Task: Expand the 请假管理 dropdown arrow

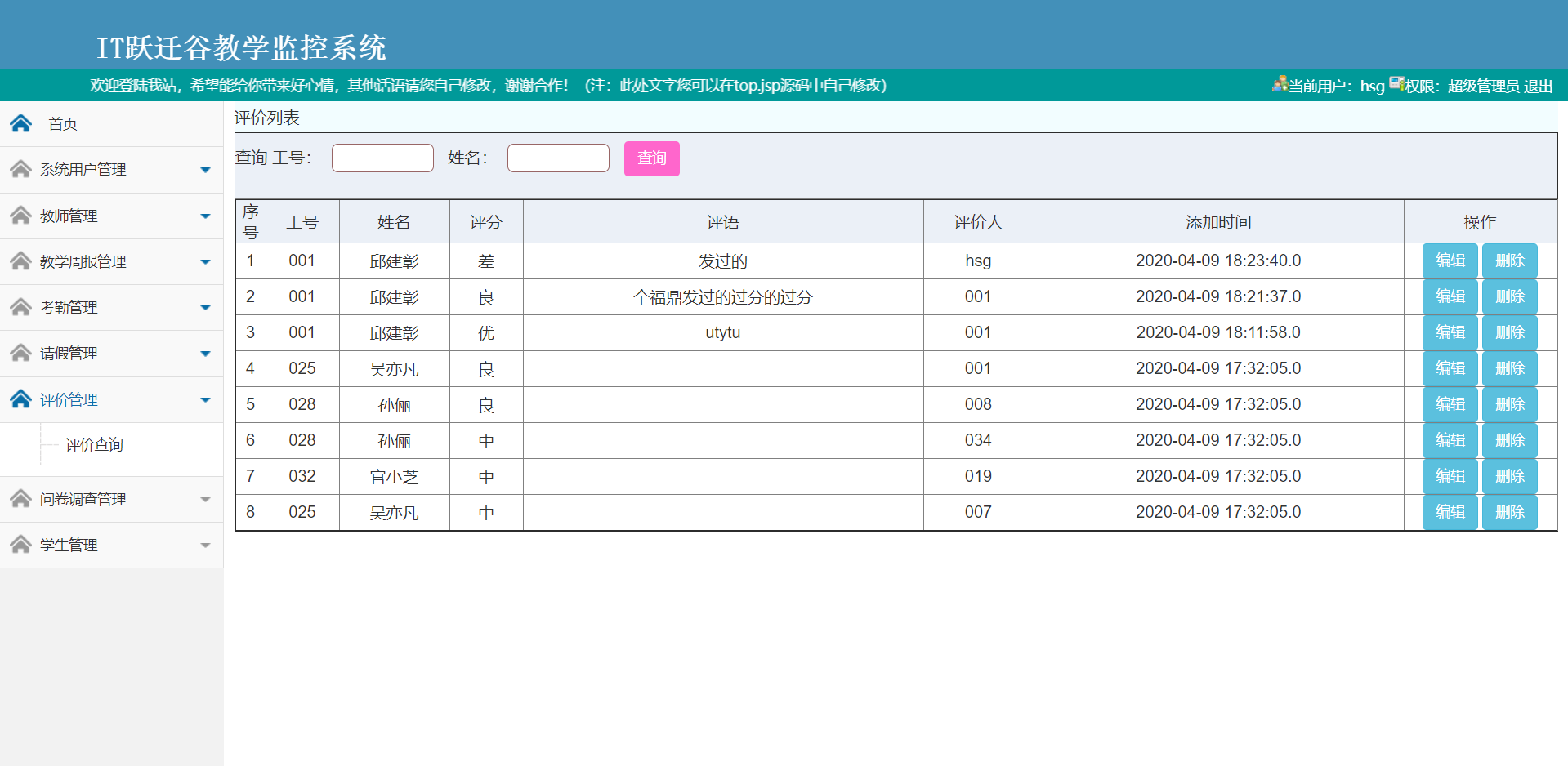Action: pyautogui.click(x=205, y=354)
